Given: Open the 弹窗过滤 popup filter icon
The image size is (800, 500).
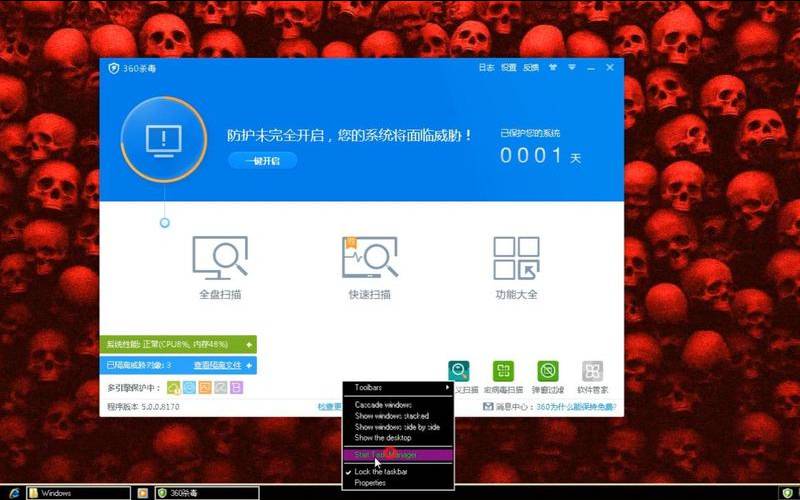Looking at the screenshot, I should pos(548,371).
